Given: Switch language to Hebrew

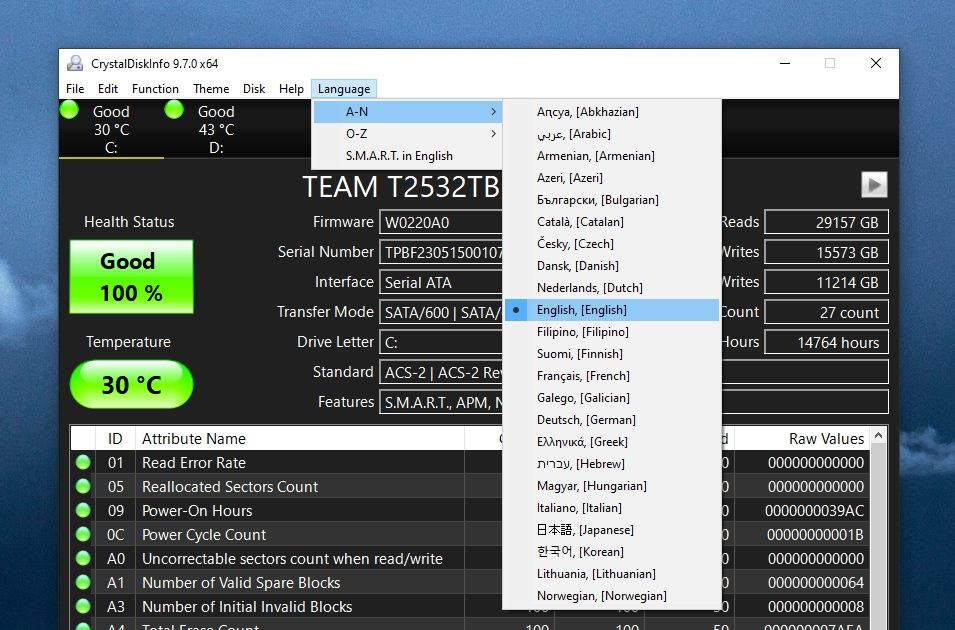Looking at the screenshot, I should (612, 463).
